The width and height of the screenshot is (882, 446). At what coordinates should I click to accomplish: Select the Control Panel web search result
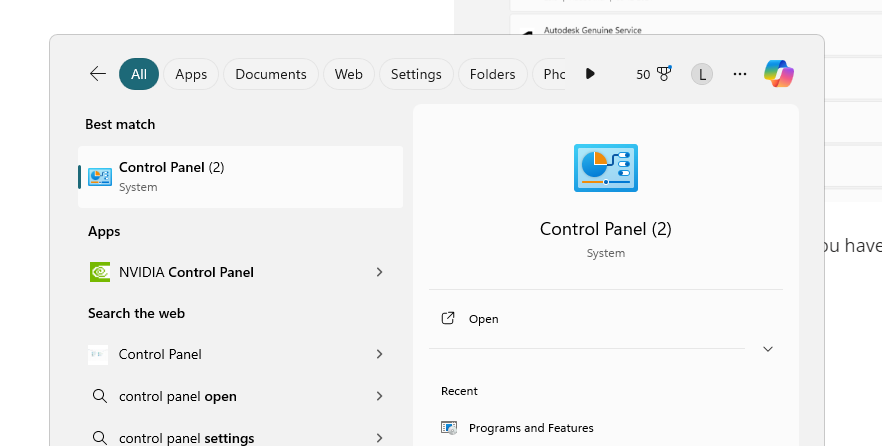tap(240, 354)
